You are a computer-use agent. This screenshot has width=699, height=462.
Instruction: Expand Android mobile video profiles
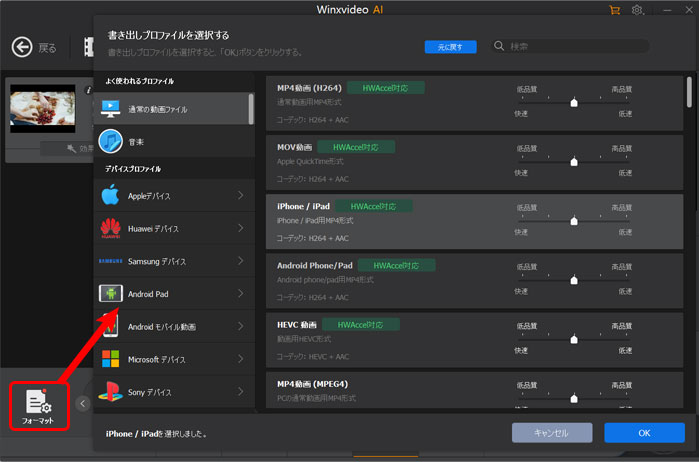coord(241,326)
